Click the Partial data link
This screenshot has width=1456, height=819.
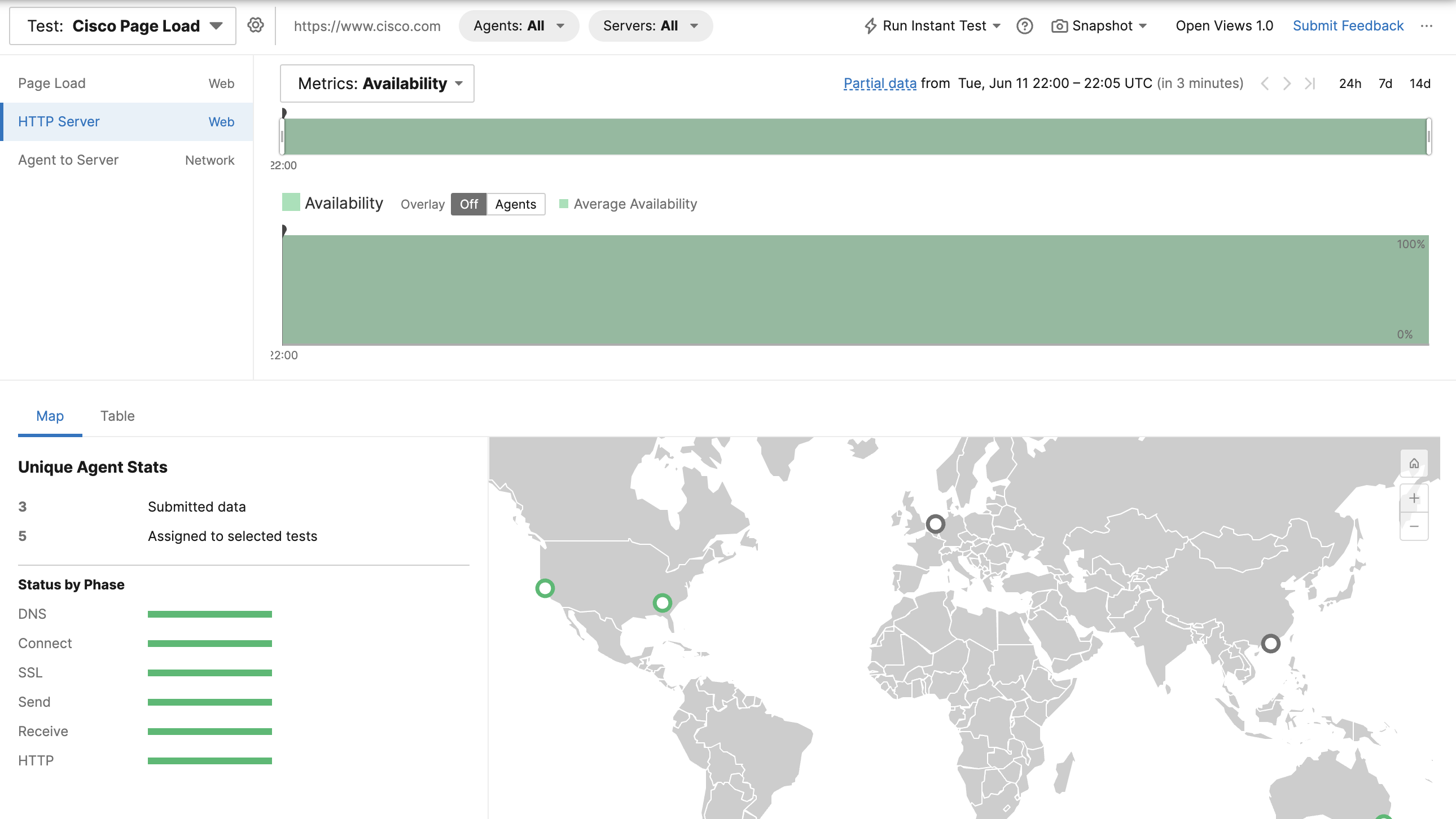tap(879, 83)
